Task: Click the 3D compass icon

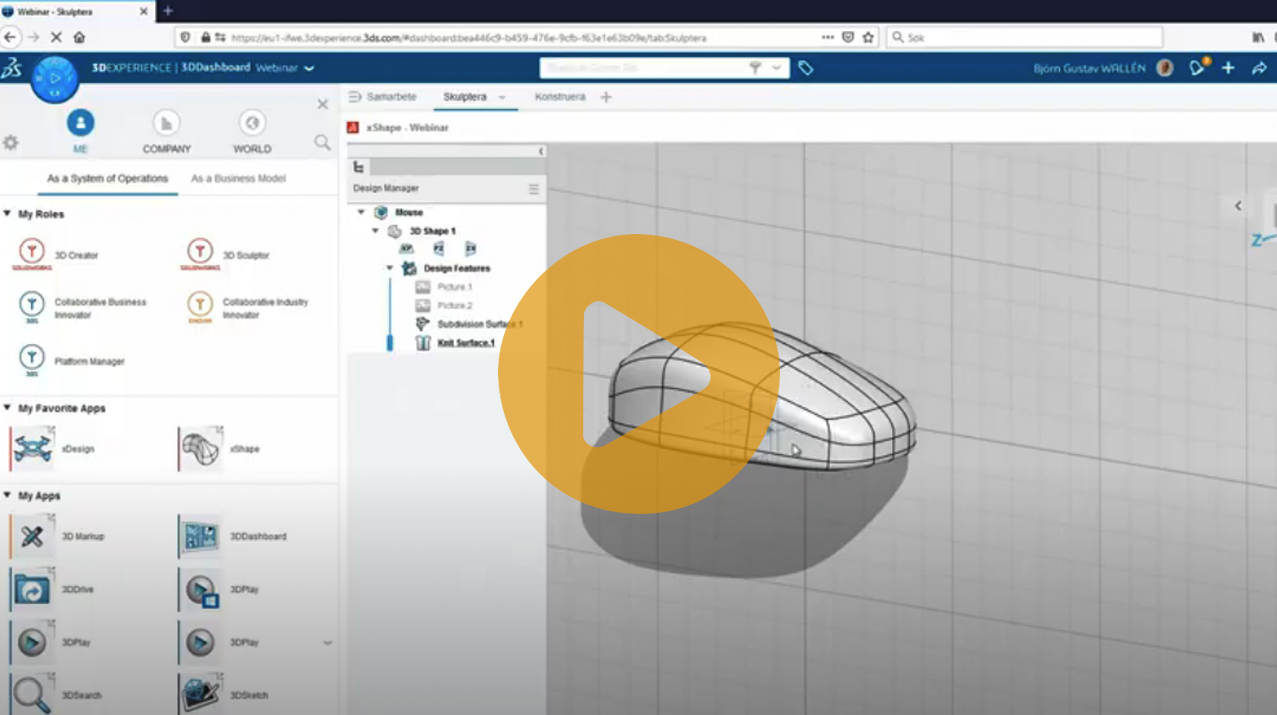Action: (x=54, y=77)
